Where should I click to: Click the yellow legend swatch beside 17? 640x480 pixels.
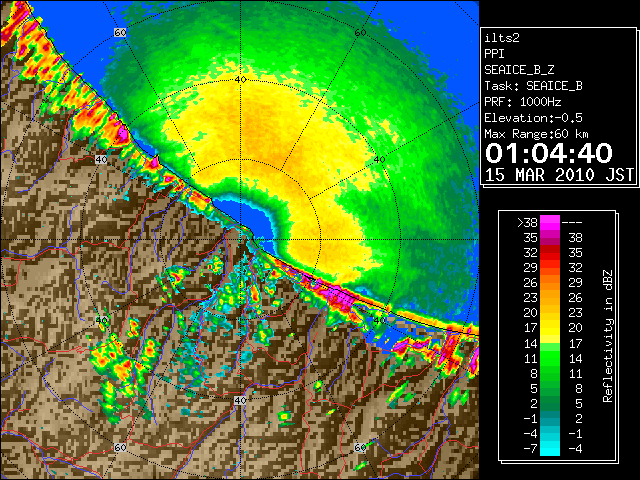pos(550,327)
